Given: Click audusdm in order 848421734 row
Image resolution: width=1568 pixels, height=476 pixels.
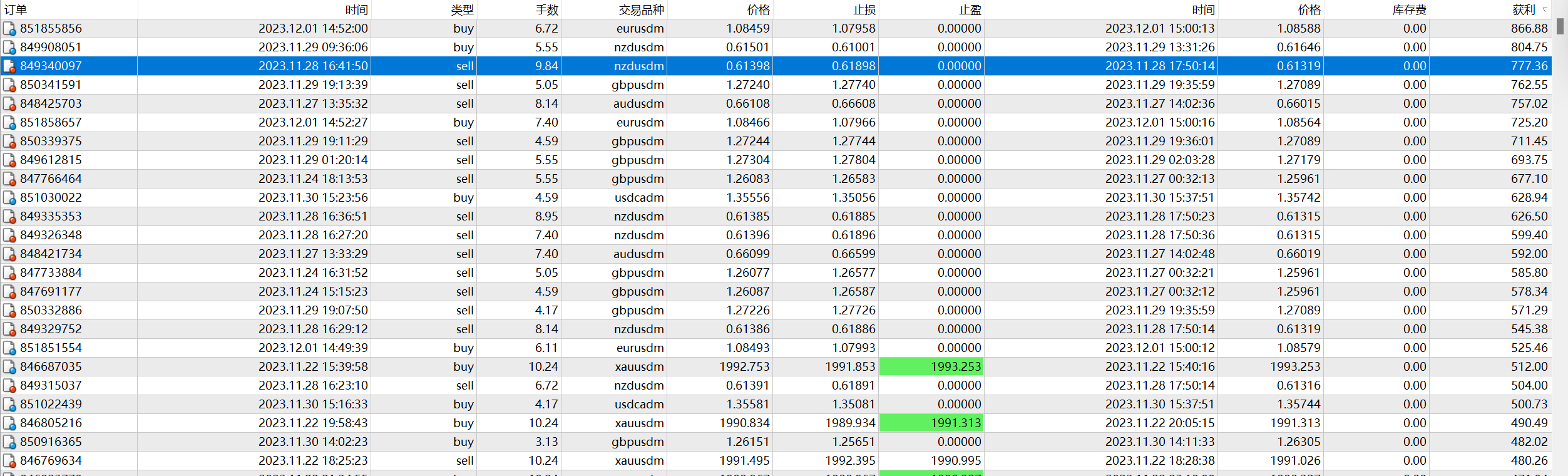Looking at the screenshot, I should coord(638,254).
